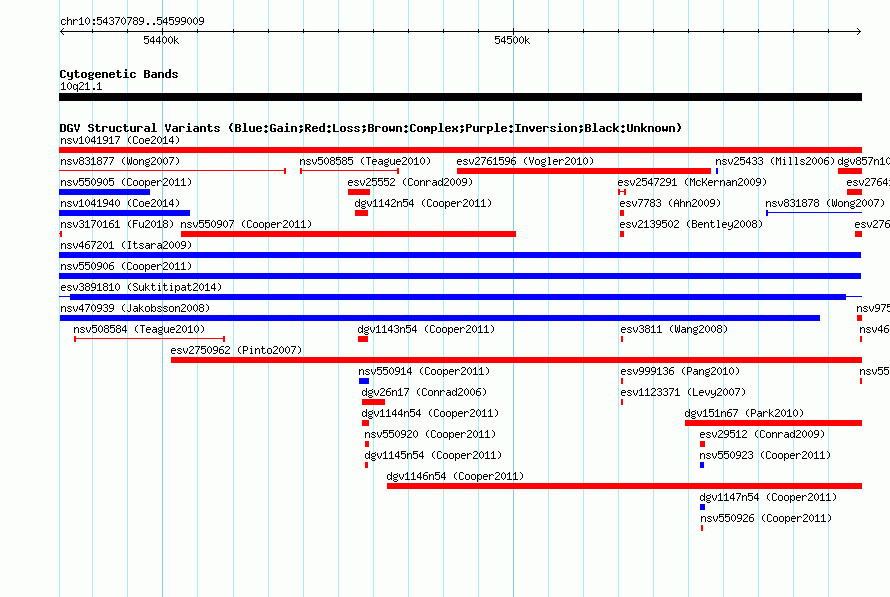Image resolution: width=890 pixels, height=597 pixels.
Task: Click the blue bar under nsv550906
Action: click(x=460, y=276)
